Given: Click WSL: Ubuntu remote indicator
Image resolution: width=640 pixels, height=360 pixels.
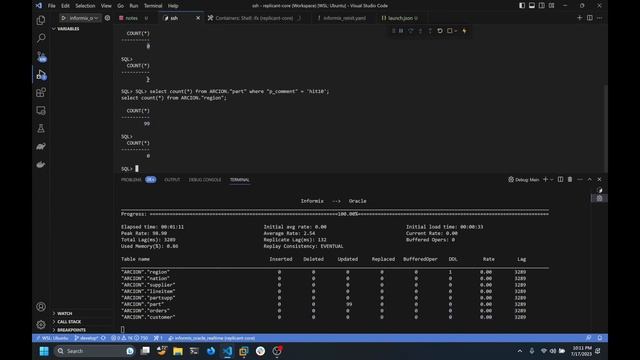Looking at the screenshot, I should [x=52, y=338].
